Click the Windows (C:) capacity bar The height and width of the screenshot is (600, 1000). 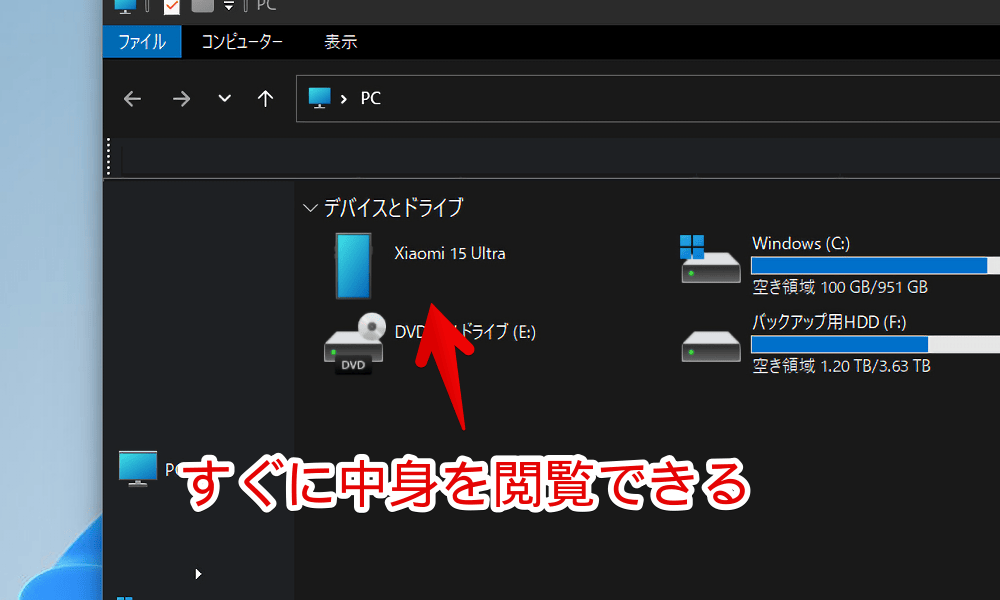(876, 265)
